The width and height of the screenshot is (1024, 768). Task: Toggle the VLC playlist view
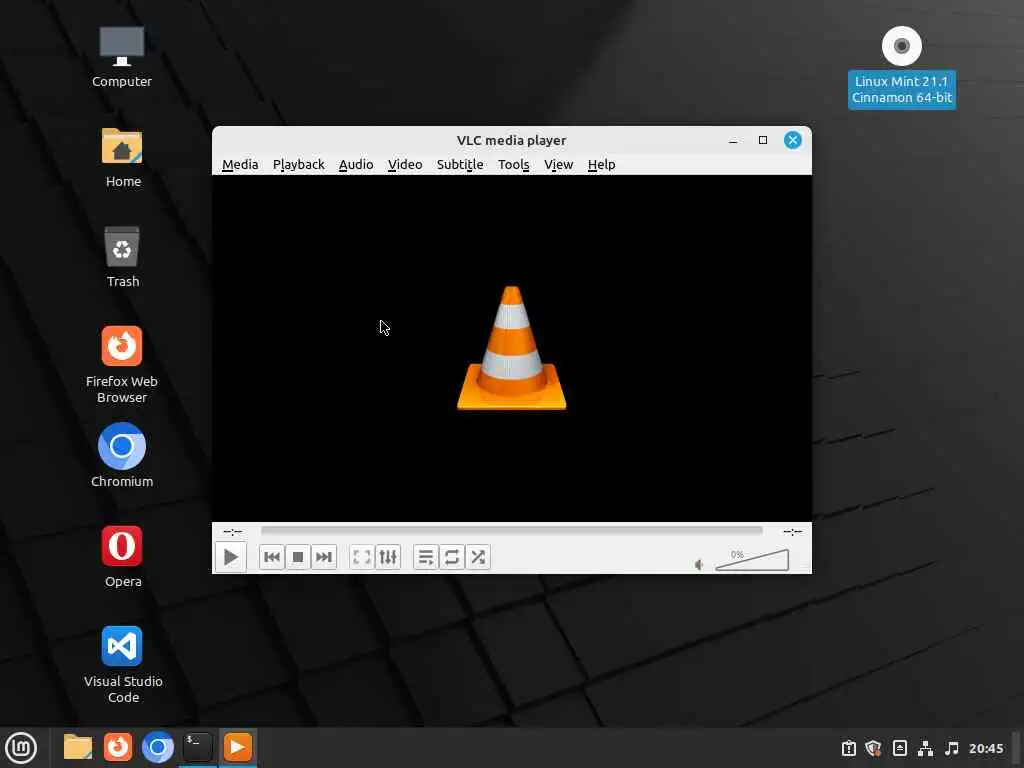pos(426,557)
